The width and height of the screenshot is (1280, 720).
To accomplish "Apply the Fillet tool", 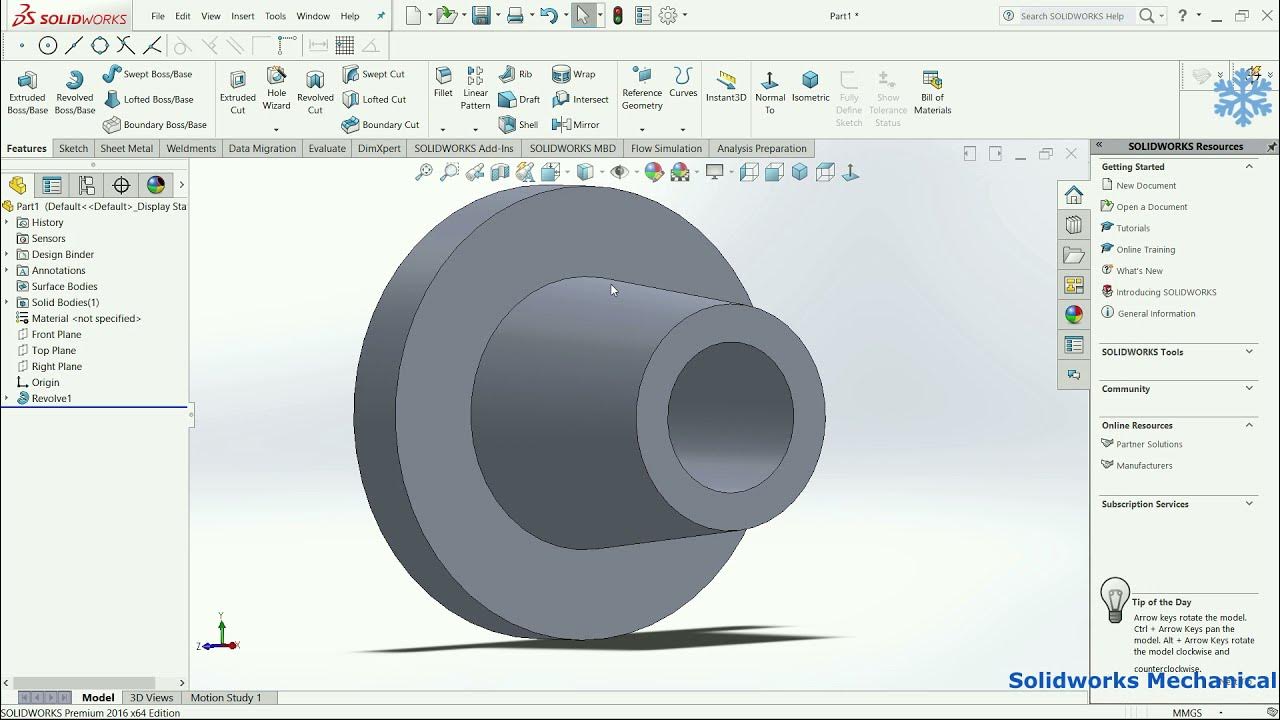I will (443, 83).
